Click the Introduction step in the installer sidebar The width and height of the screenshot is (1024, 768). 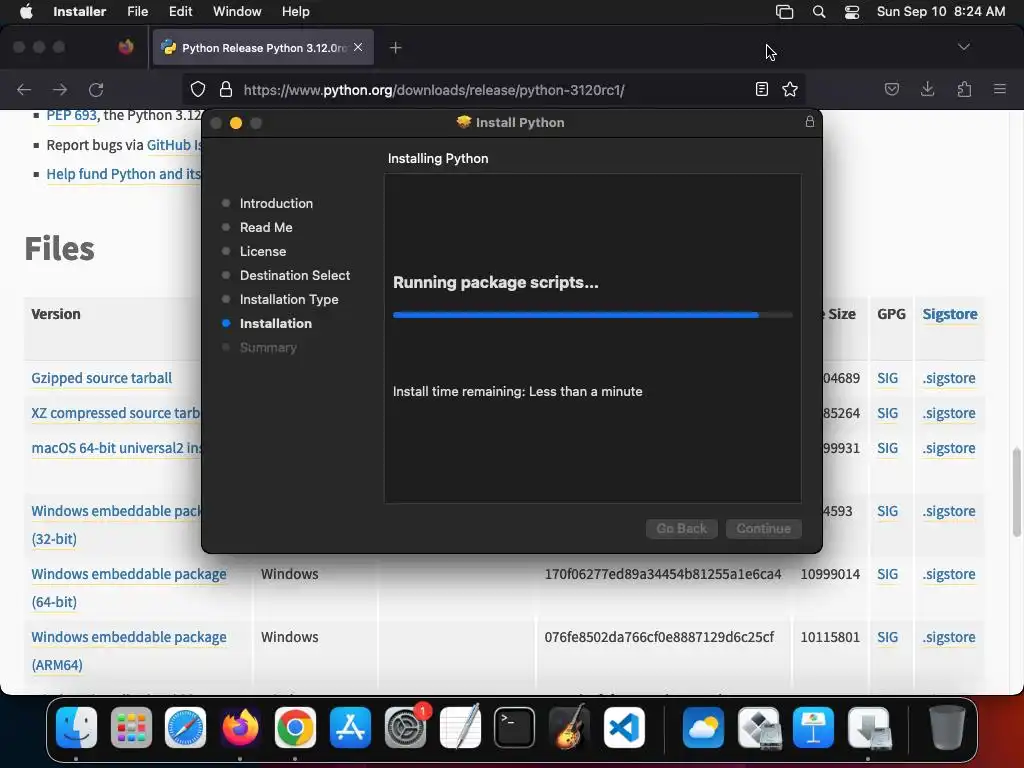pos(276,203)
